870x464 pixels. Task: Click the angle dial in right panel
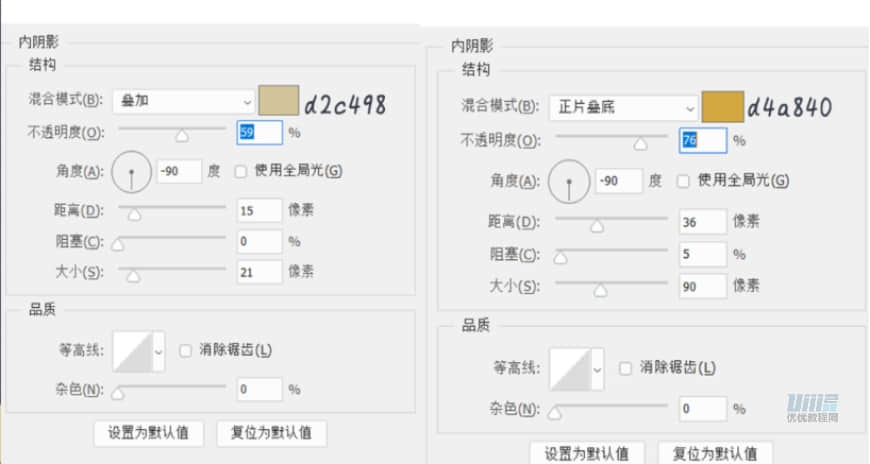569,181
